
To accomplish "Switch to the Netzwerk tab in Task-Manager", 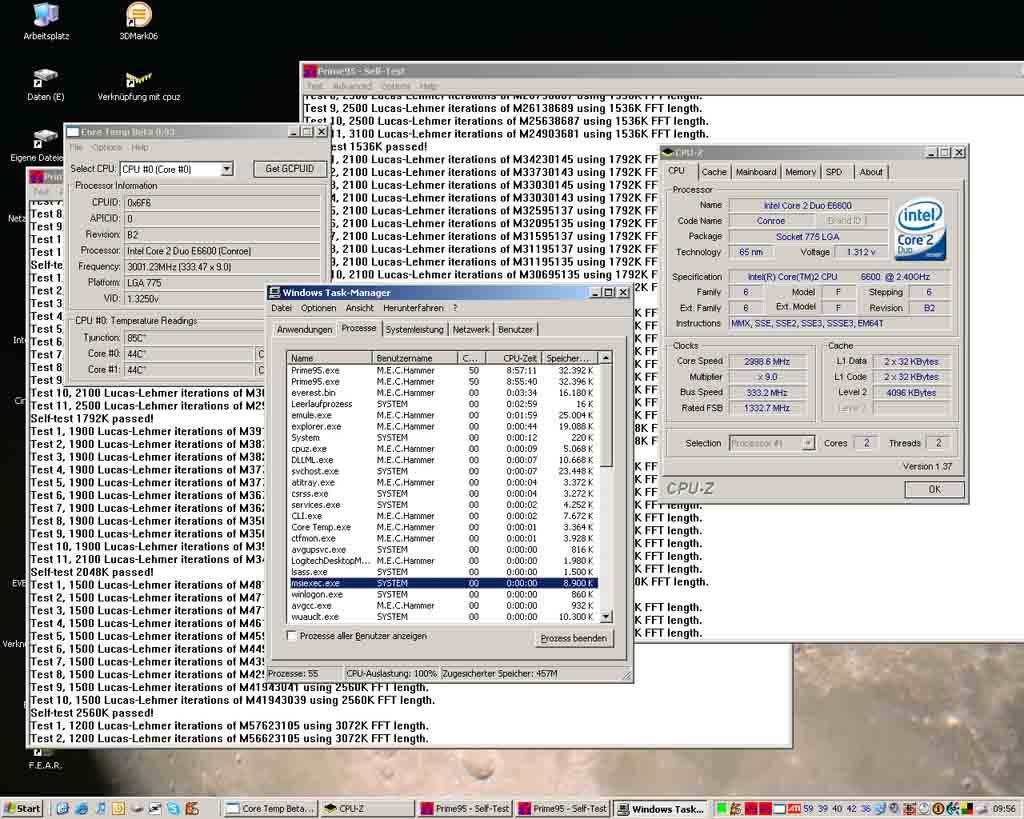I will tap(471, 330).
